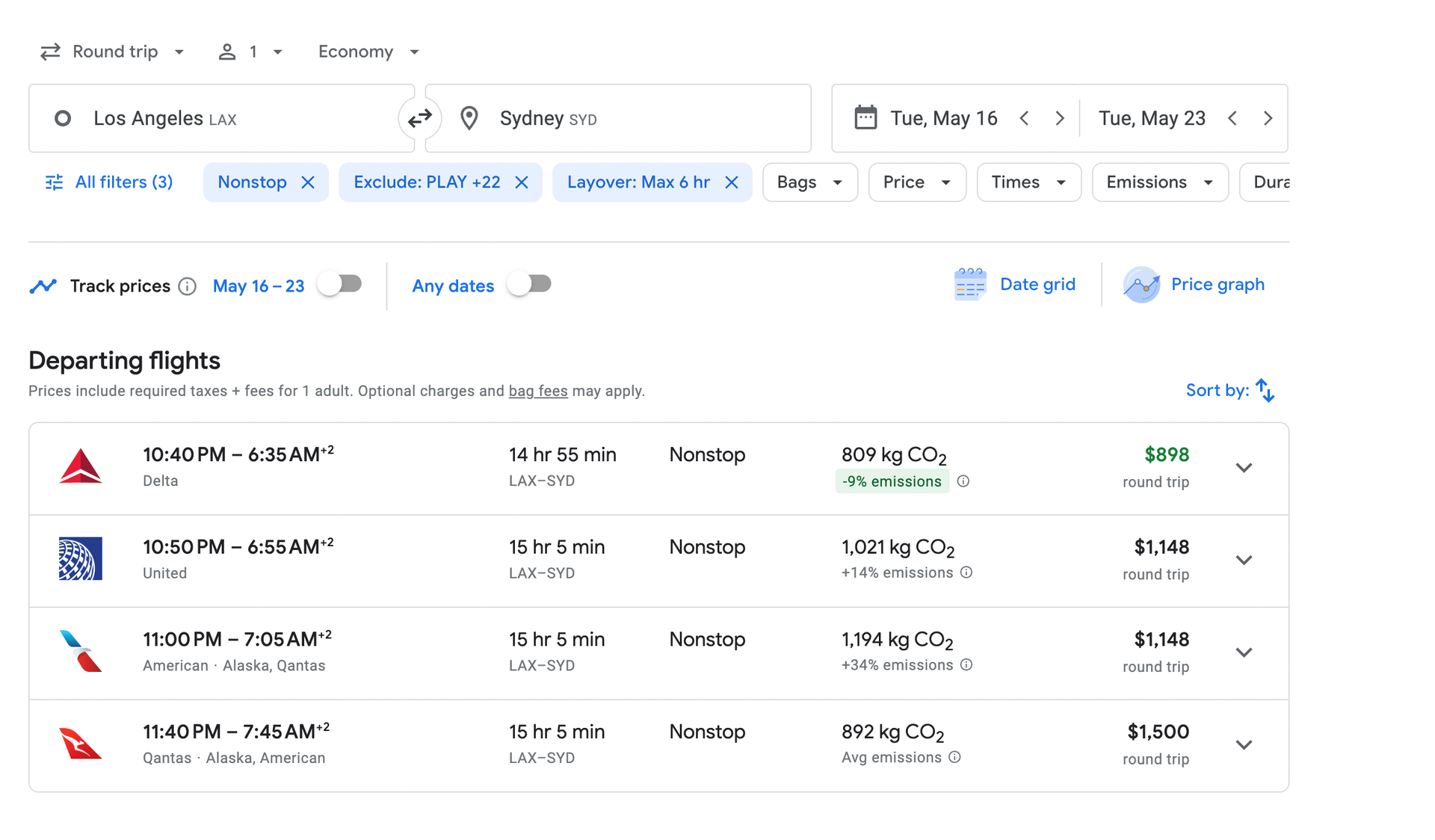Image resolution: width=1435 pixels, height=840 pixels.
Task: Enable the Any dates tracking toggle
Action: pos(530,284)
